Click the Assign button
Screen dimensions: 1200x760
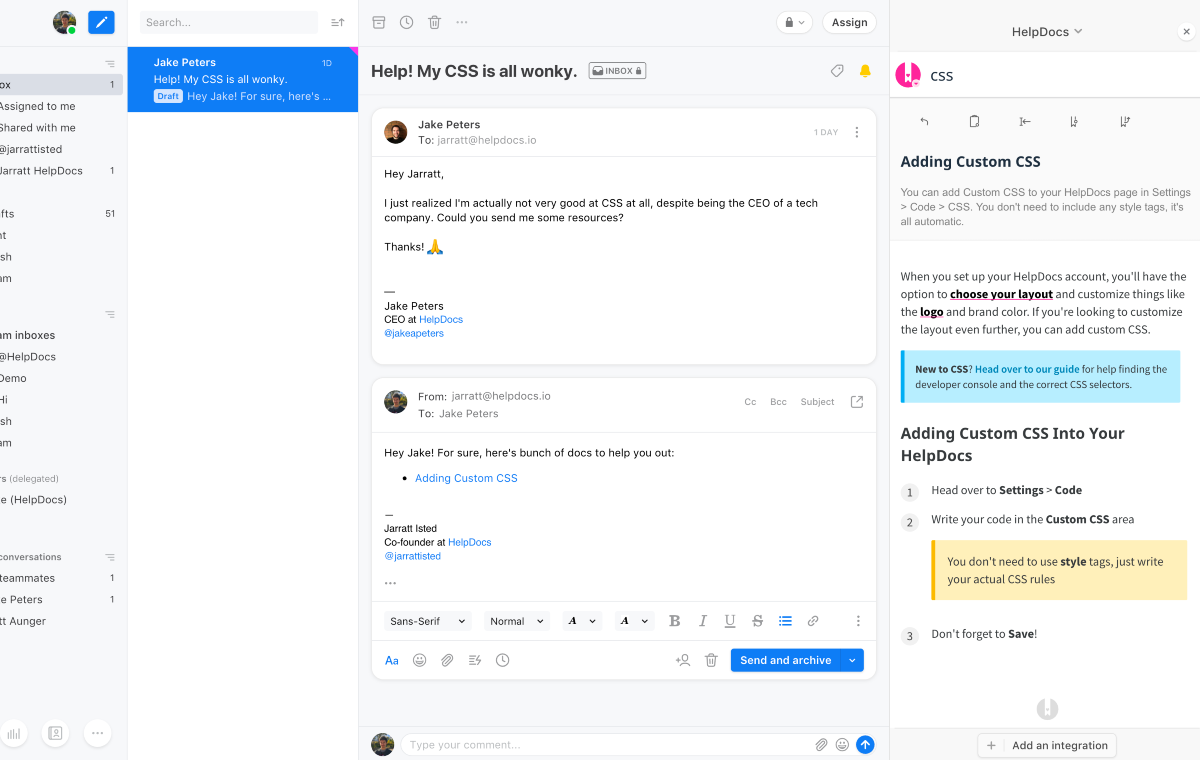pos(849,22)
